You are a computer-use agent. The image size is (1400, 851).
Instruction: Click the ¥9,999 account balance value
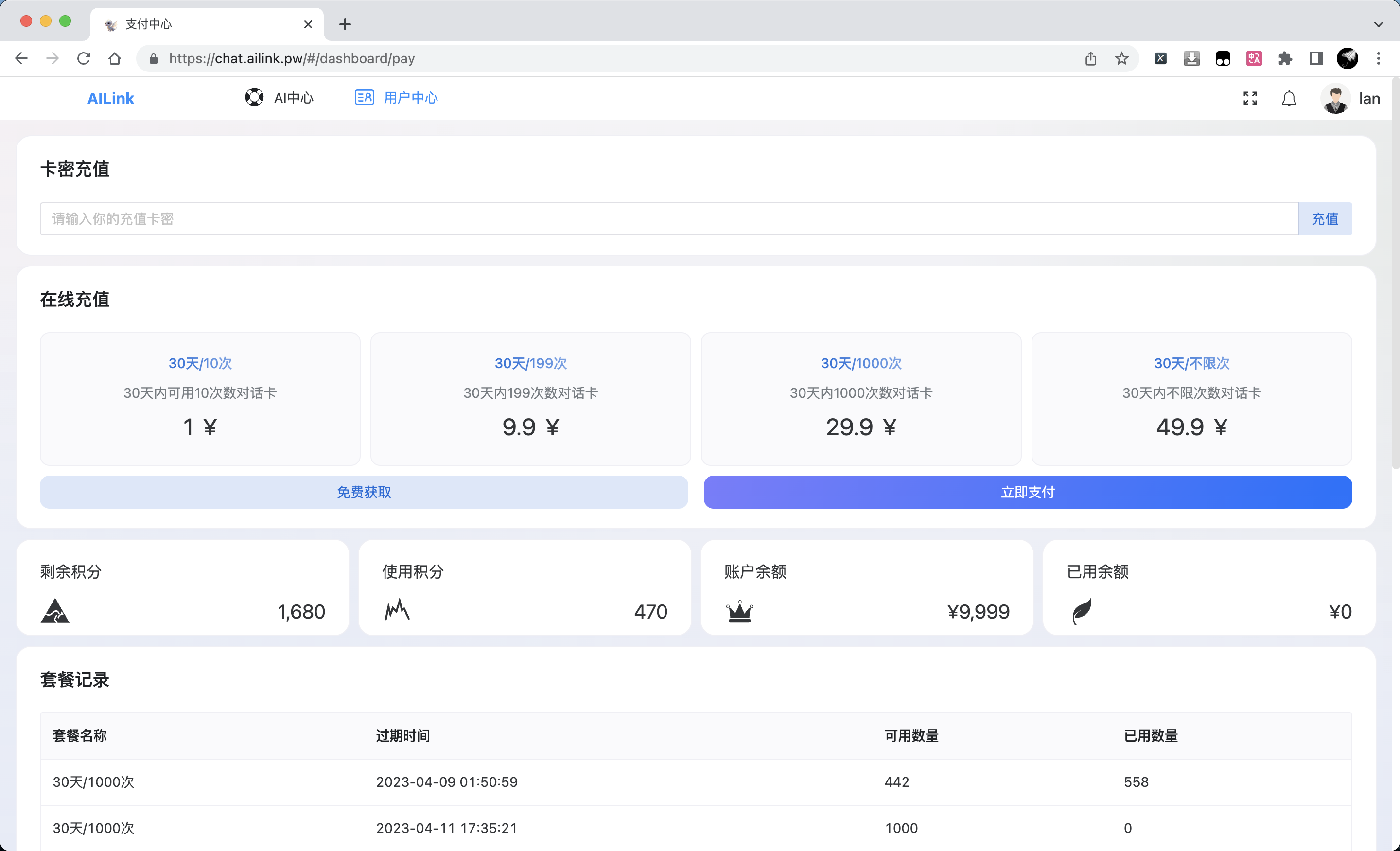coord(978,612)
